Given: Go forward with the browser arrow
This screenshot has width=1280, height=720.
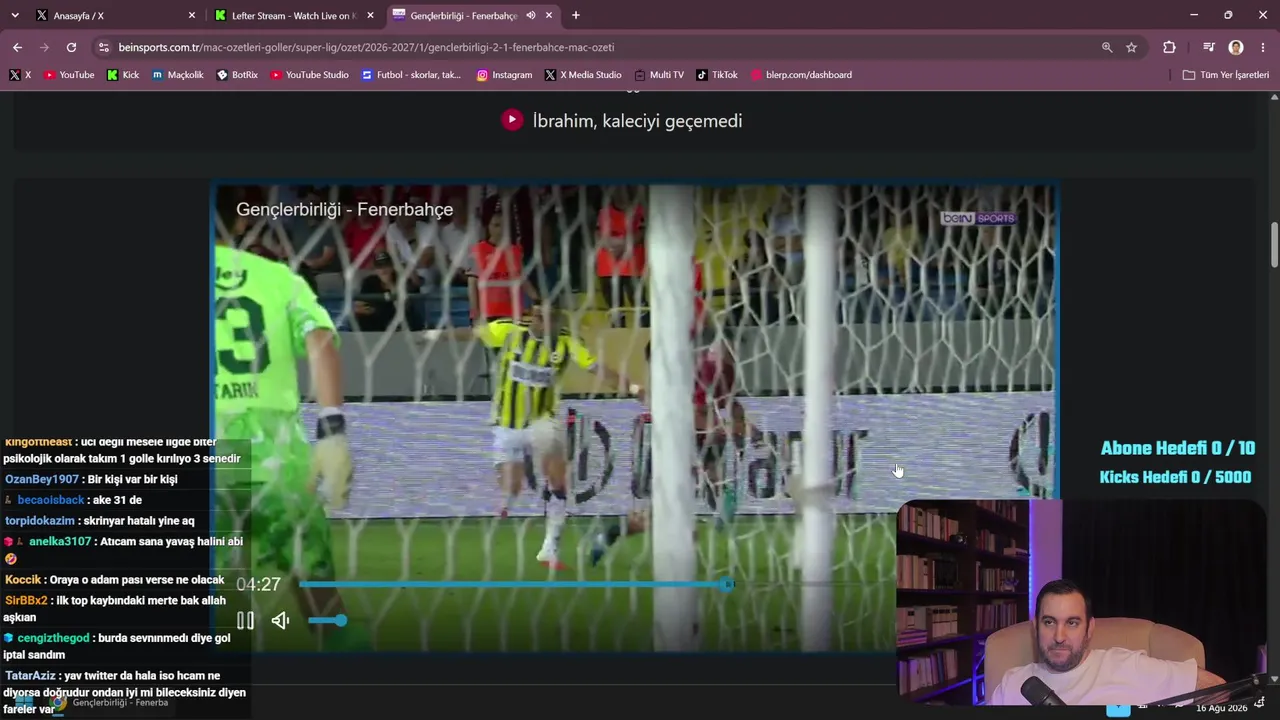Looking at the screenshot, I should point(44,47).
